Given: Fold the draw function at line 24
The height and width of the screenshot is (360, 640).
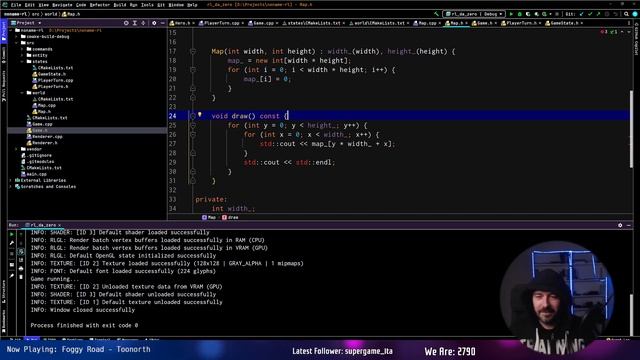Looking at the screenshot, I should click(x=193, y=116).
